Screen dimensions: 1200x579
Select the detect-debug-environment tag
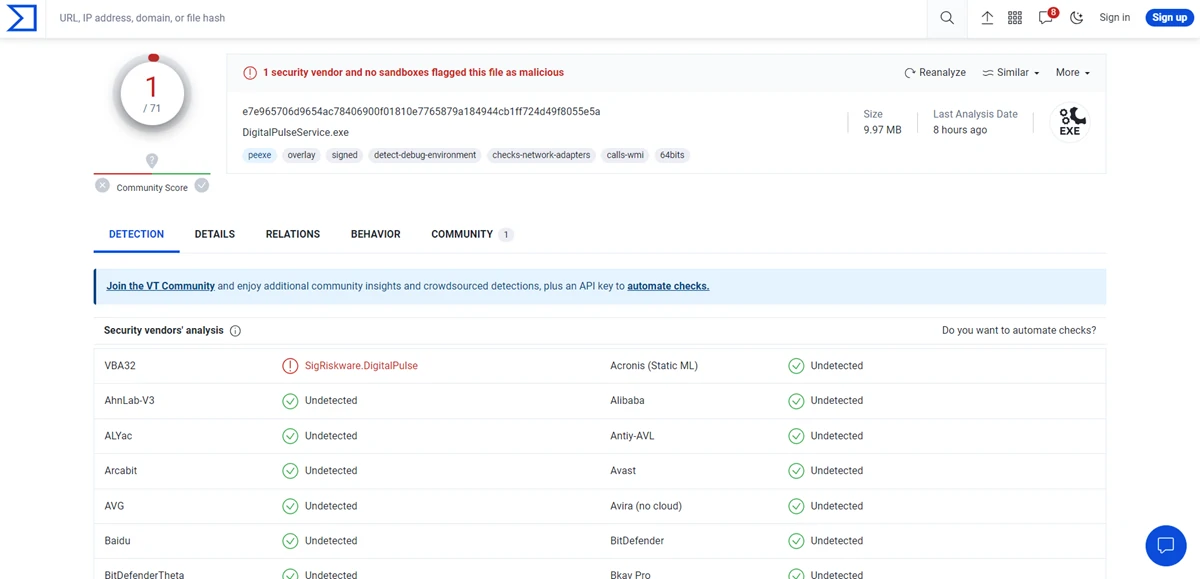point(425,155)
